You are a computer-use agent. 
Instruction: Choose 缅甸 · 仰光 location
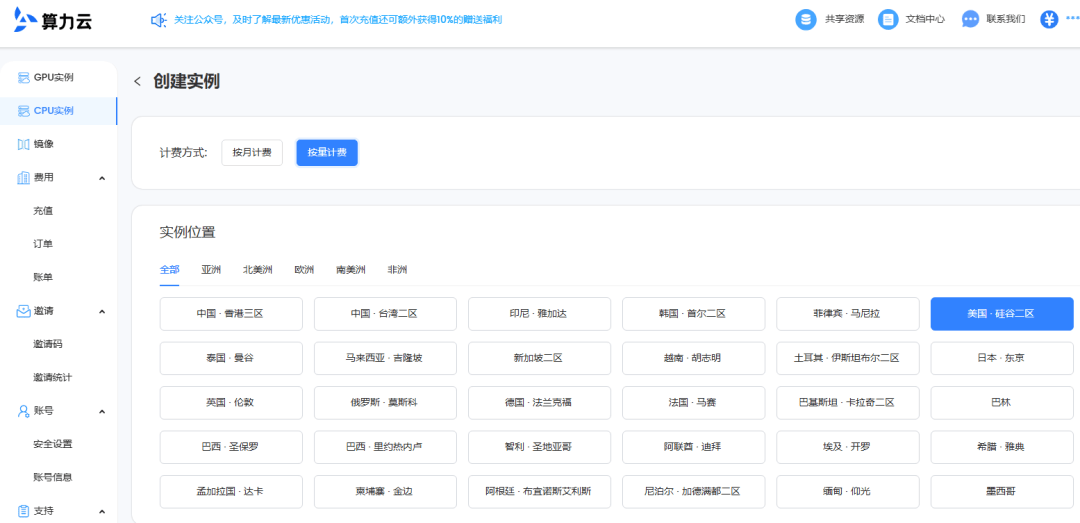pyautogui.click(x=848, y=492)
